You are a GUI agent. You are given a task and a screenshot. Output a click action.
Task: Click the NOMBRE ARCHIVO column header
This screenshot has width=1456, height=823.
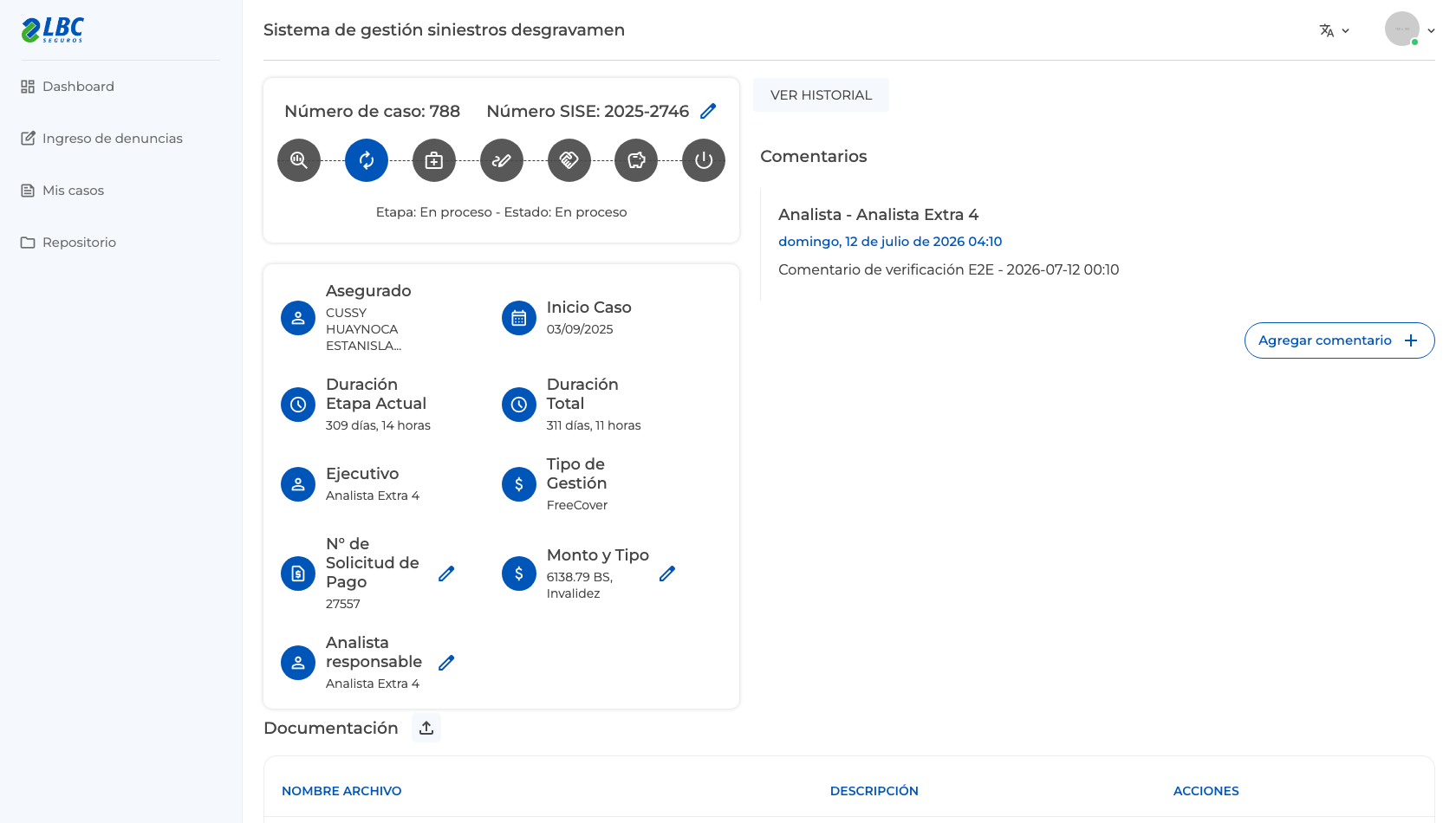point(341,791)
